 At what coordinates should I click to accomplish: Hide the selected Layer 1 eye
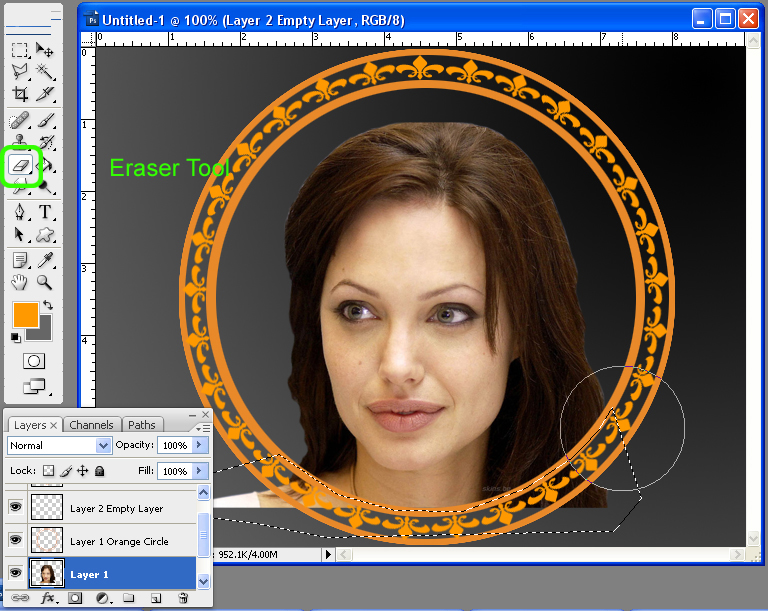16,572
